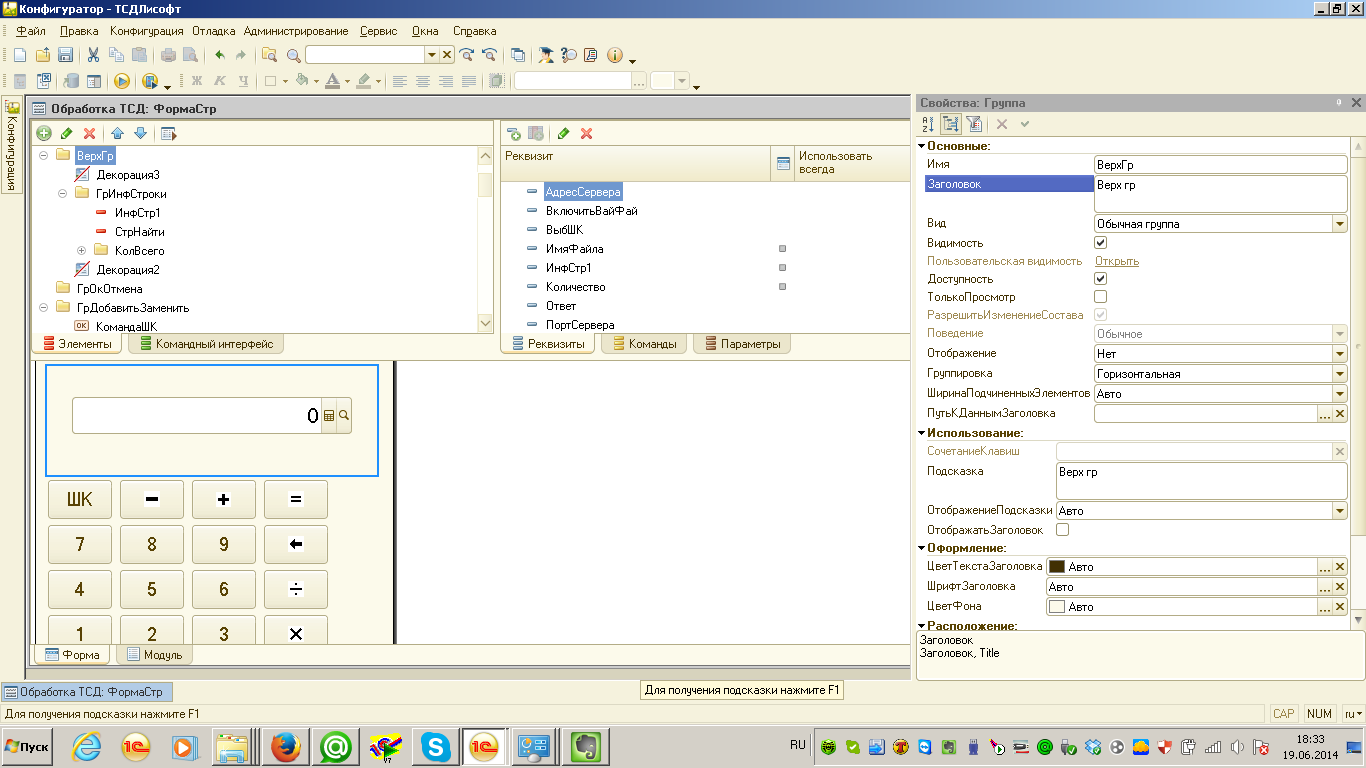Click the ЦветФона color swatch
The image size is (1366, 768).
(x=1056, y=607)
